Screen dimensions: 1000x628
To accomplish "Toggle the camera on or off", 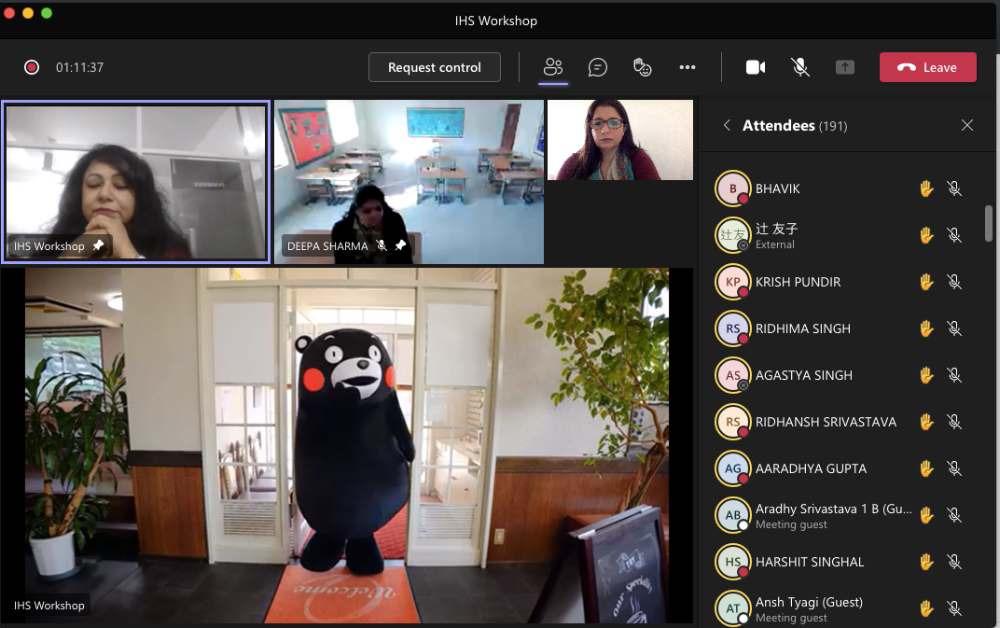I will [x=756, y=67].
